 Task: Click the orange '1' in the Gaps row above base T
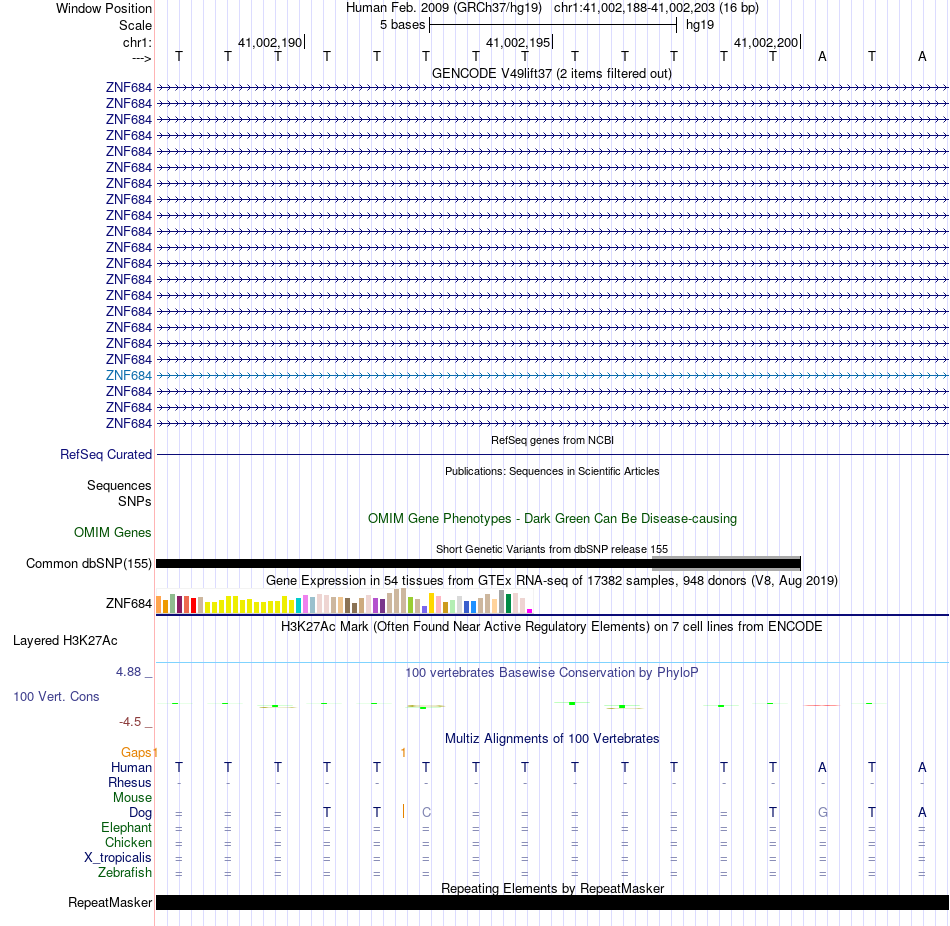point(404,753)
